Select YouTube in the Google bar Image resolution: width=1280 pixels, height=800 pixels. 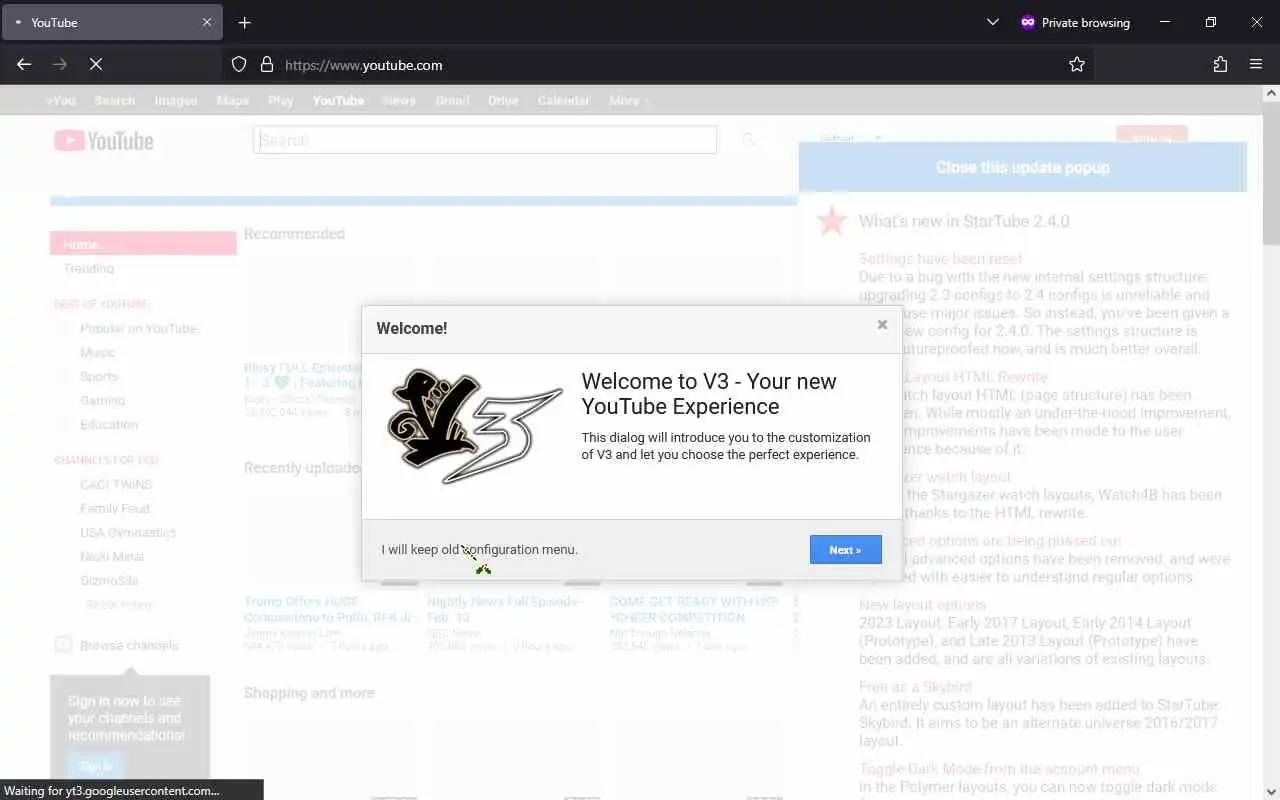click(x=338, y=100)
